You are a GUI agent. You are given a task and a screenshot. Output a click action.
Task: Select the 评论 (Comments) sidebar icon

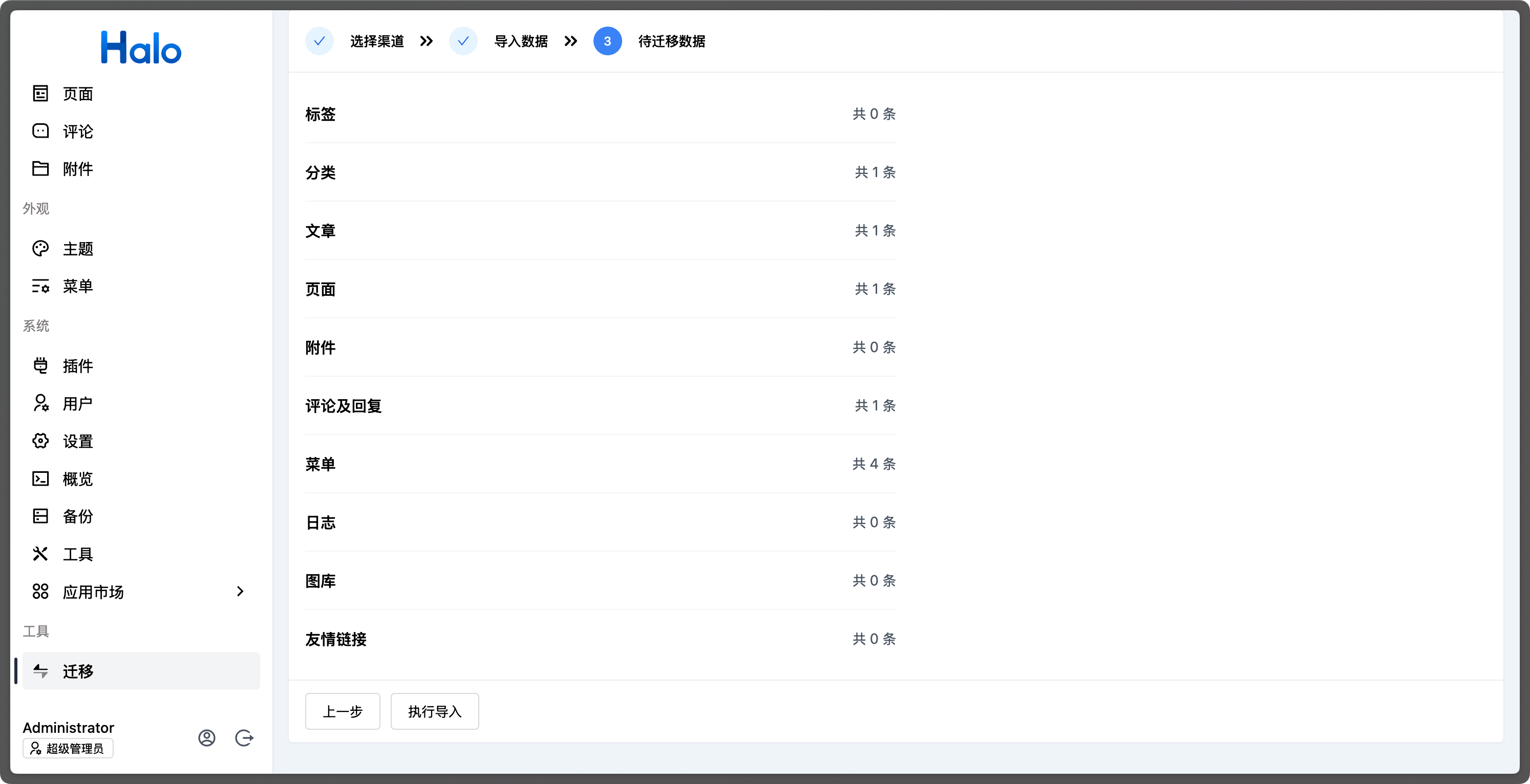[40, 131]
